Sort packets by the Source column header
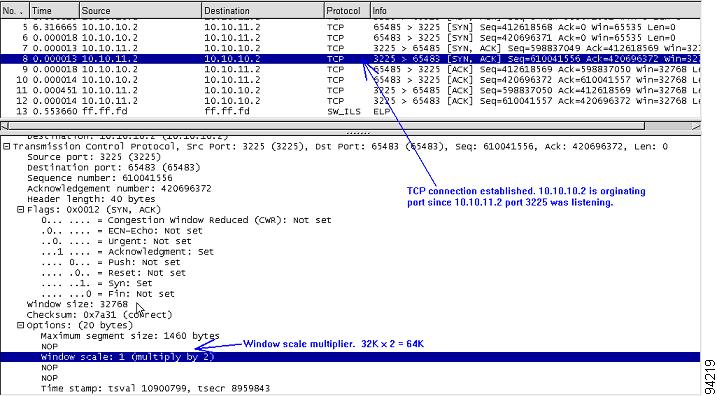 pyautogui.click(x=140, y=11)
